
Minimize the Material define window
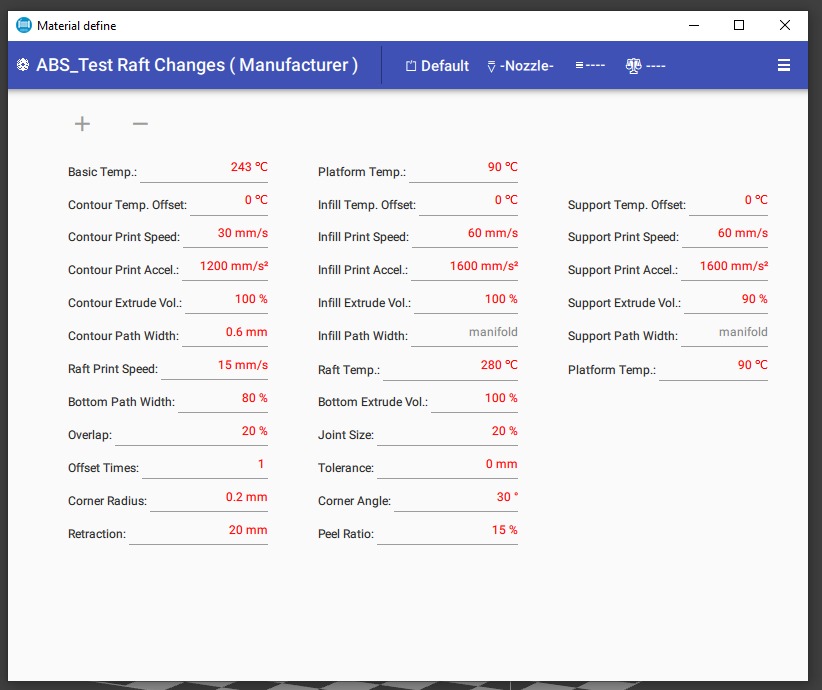tap(694, 25)
